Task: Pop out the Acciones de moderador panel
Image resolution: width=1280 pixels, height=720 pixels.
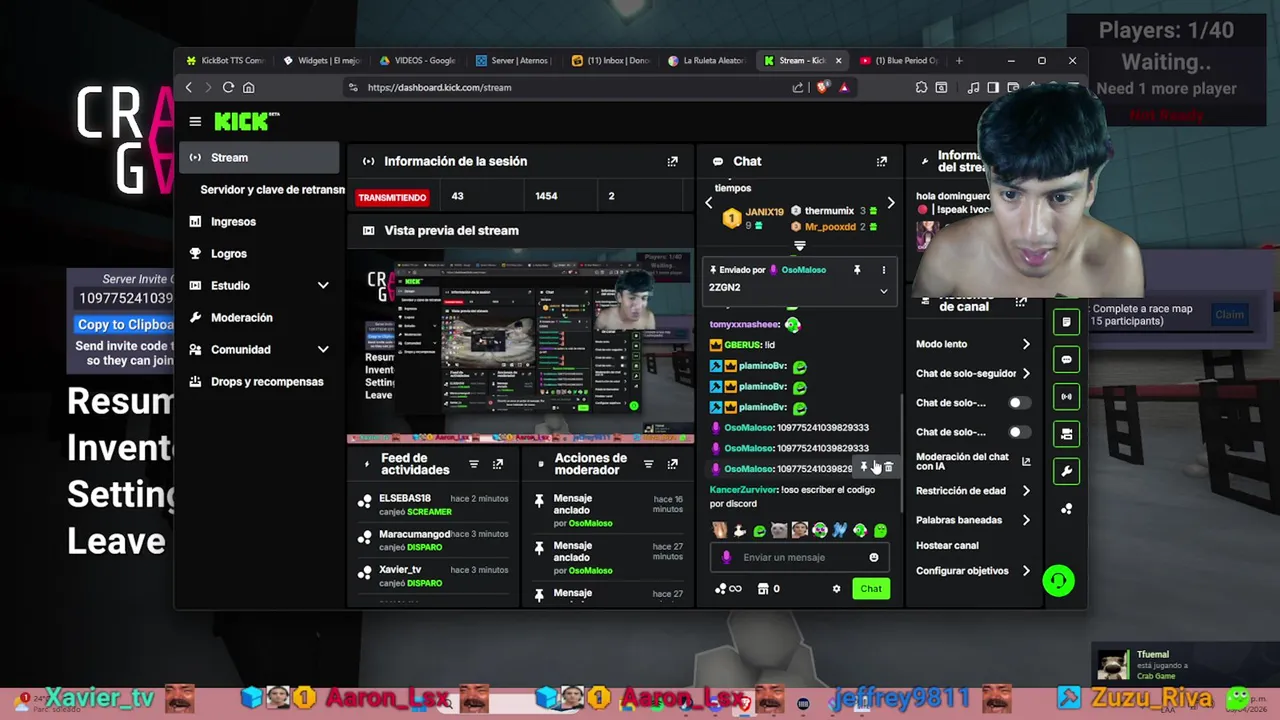Action: pyautogui.click(x=672, y=464)
